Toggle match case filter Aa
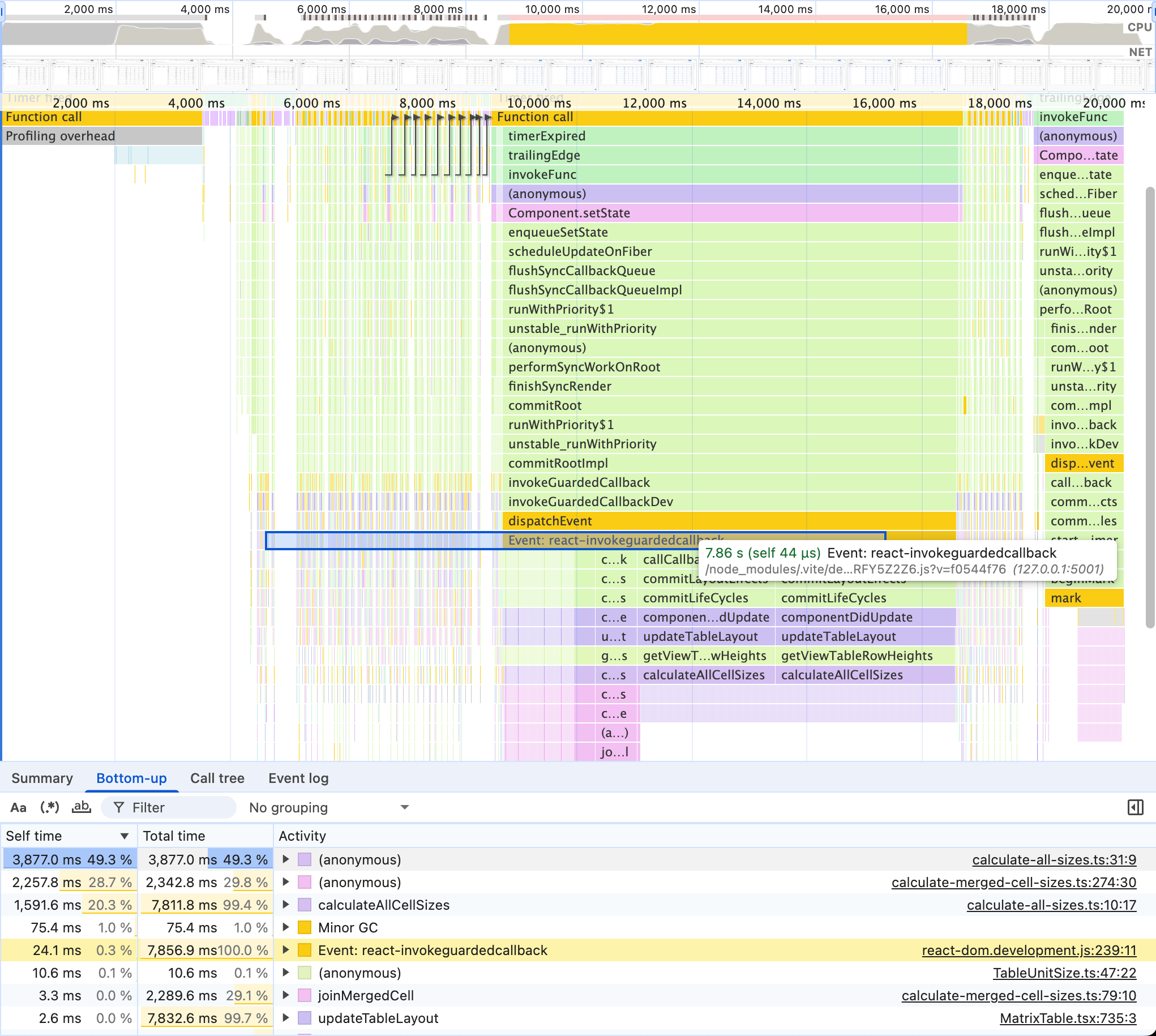This screenshot has height=1036, width=1156. (x=18, y=807)
